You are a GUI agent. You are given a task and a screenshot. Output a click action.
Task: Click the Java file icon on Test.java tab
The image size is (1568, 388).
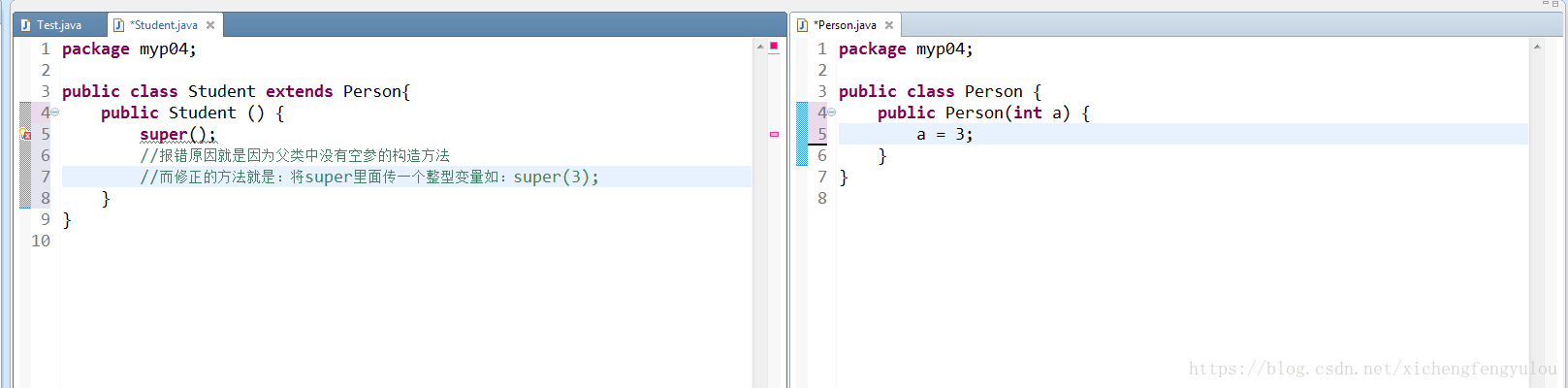point(25,25)
